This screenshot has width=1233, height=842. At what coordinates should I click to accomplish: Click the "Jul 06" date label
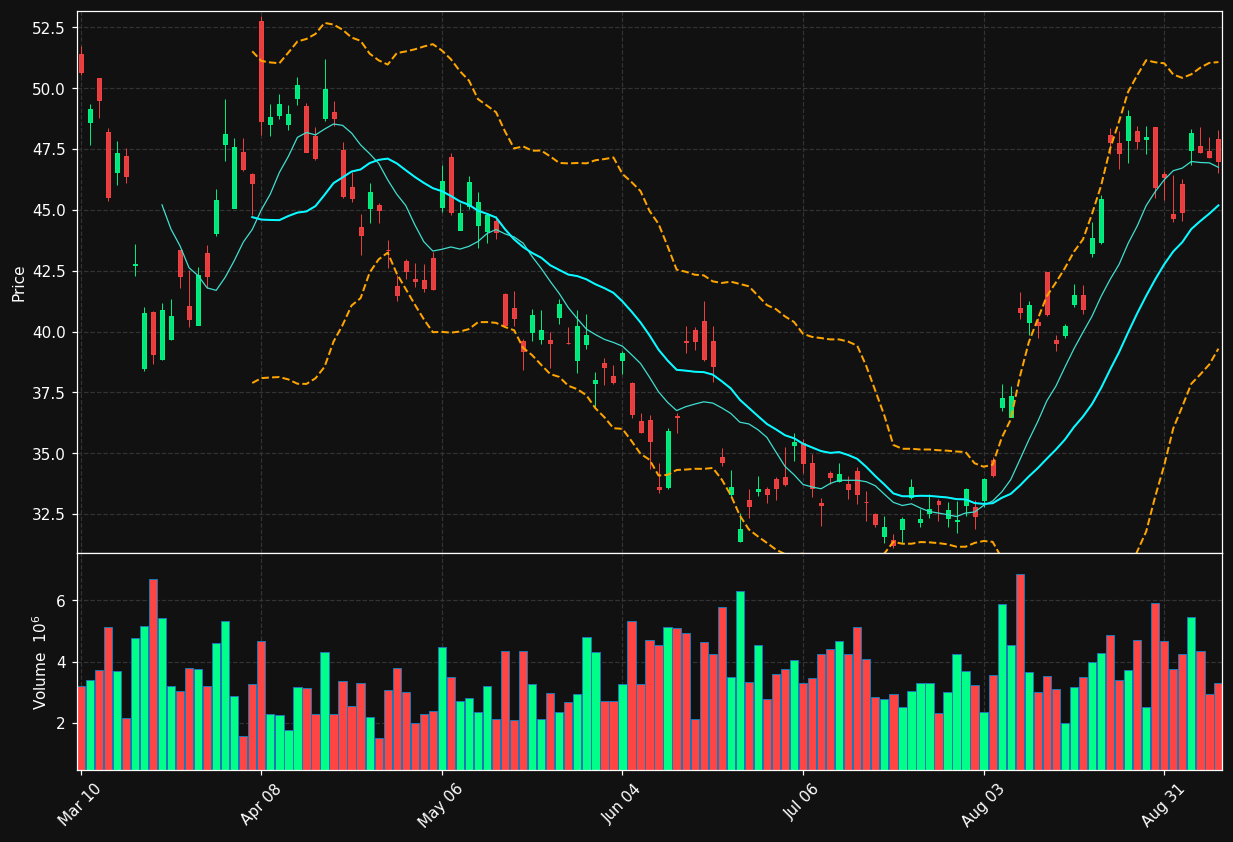tap(802, 804)
